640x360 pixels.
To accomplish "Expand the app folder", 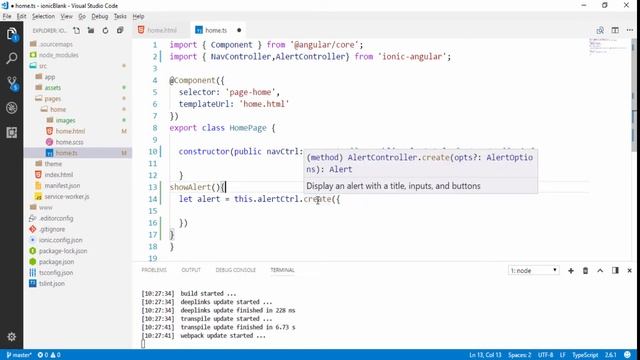I will (78, 77).
